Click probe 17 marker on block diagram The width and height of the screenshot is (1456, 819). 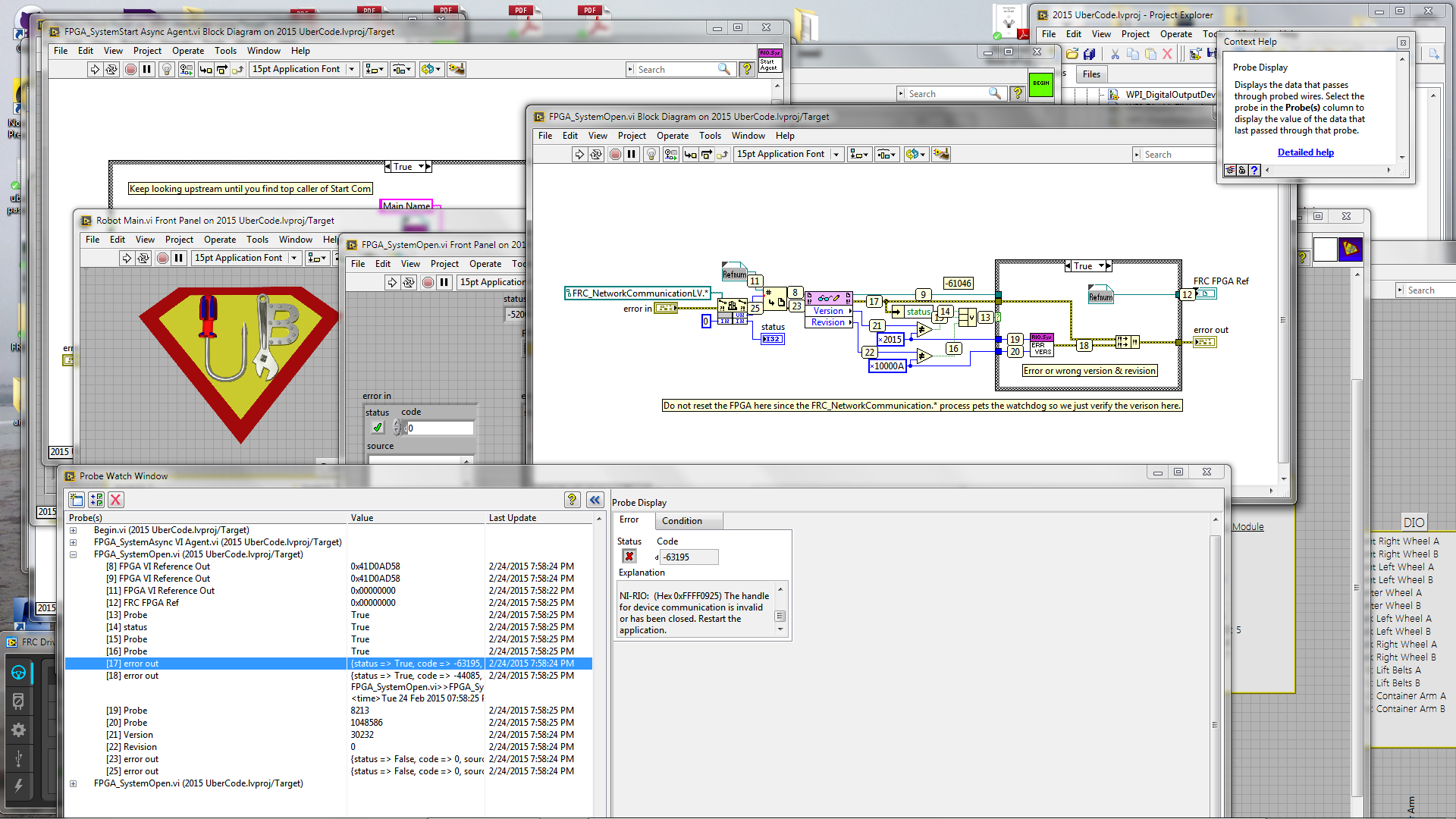pyautogui.click(x=874, y=302)
